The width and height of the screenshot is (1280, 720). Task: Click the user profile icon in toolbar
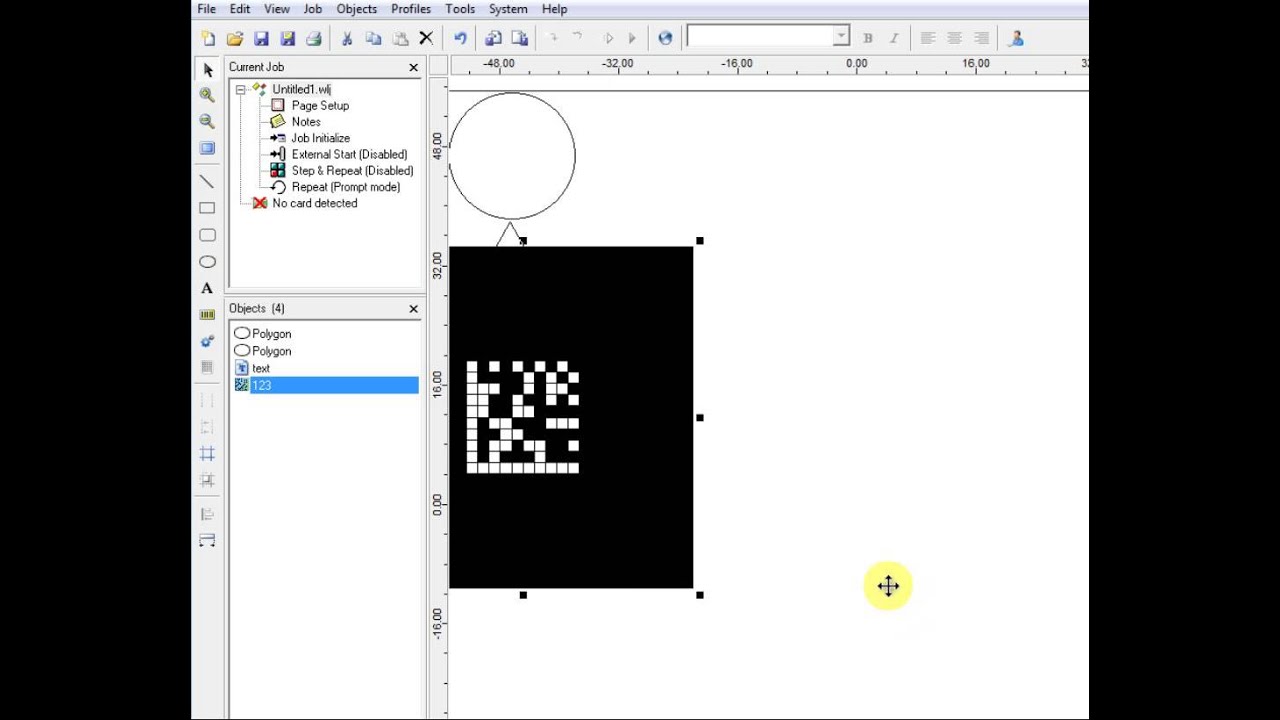1016,38
